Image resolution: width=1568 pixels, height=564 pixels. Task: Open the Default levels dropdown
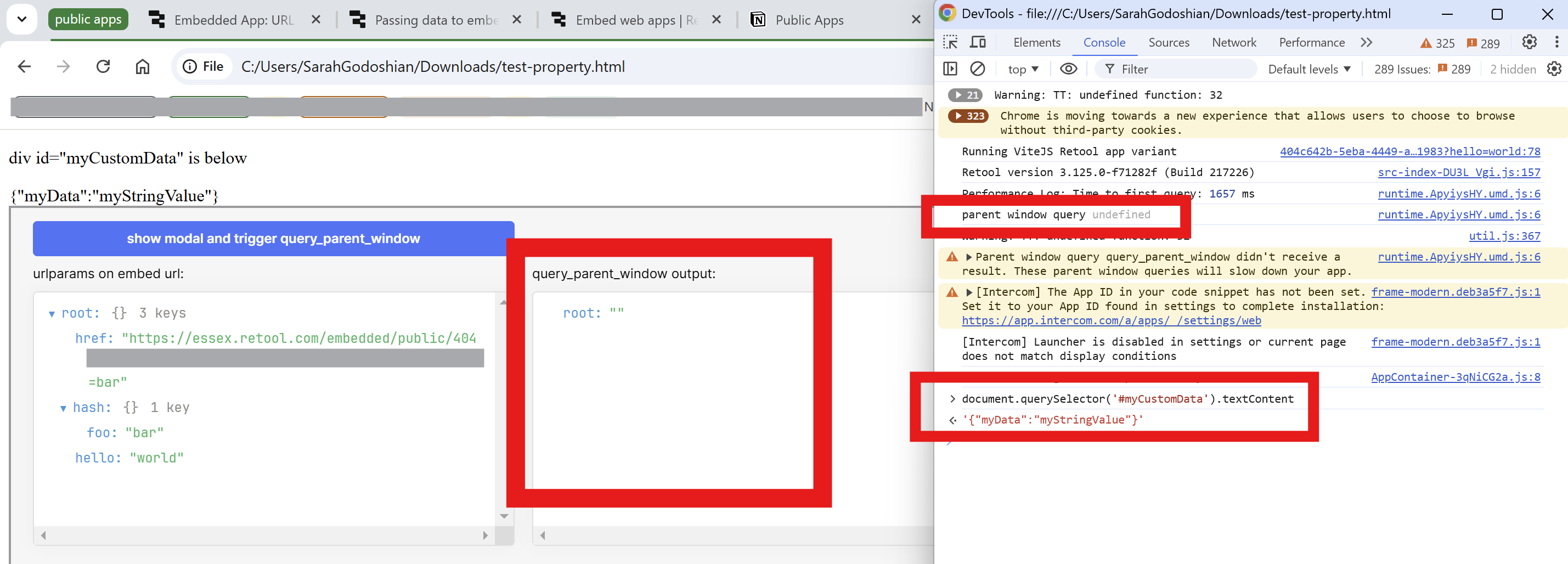(1308, 69)
